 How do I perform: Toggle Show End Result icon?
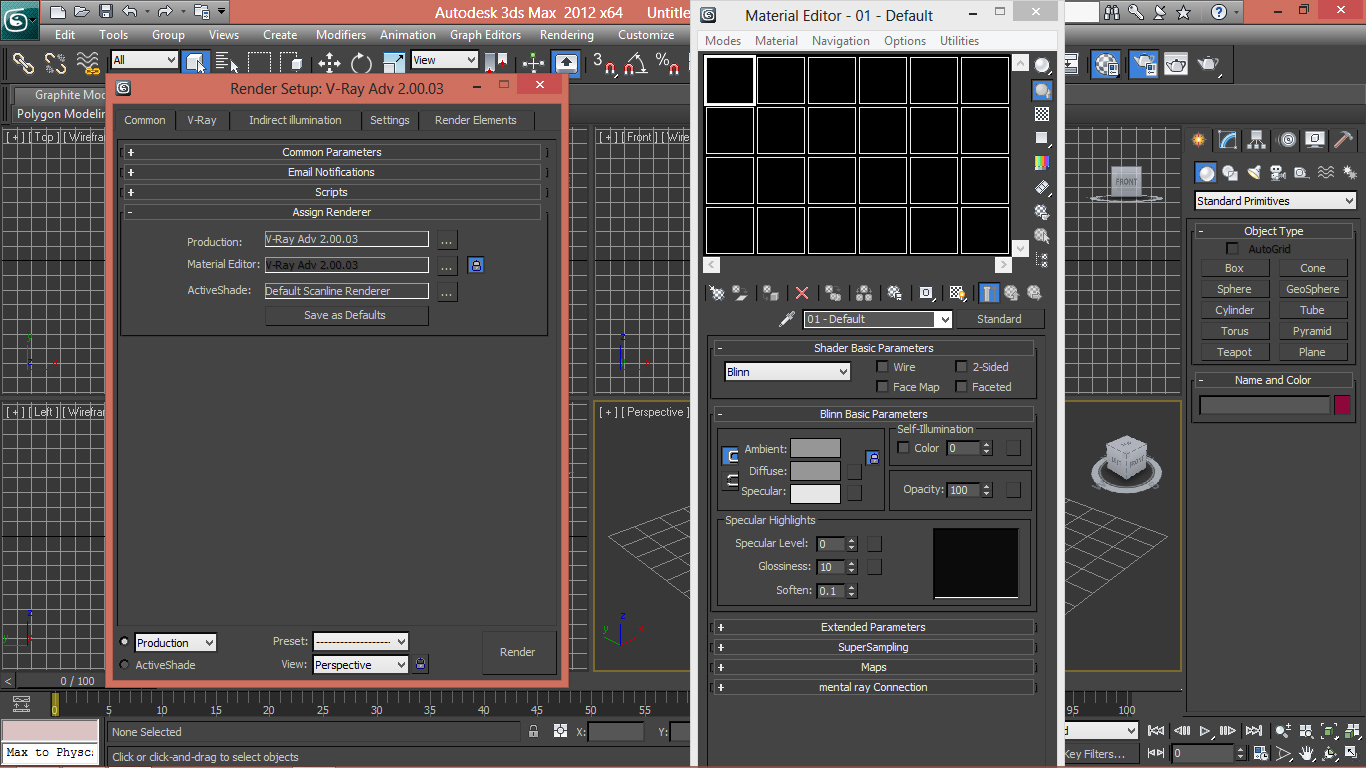988,293
